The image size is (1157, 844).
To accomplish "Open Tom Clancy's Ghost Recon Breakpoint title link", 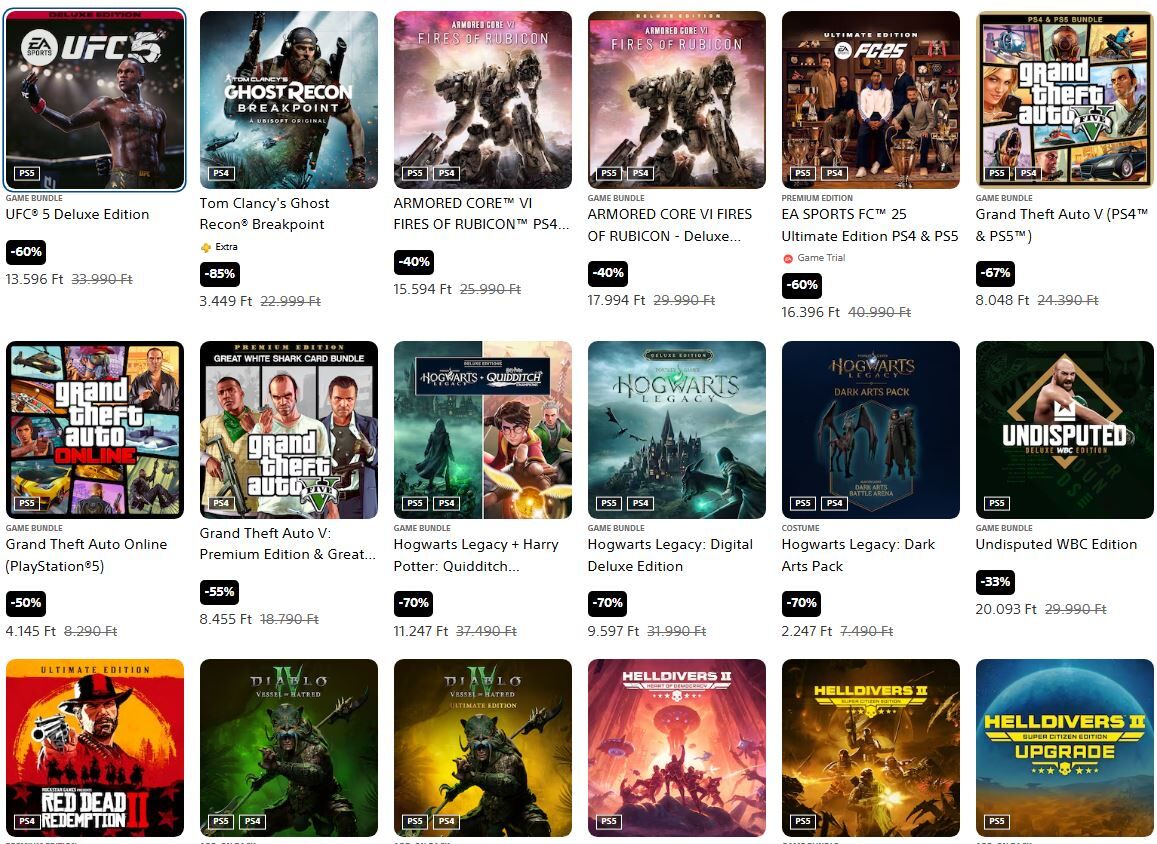I will point(265,213).
